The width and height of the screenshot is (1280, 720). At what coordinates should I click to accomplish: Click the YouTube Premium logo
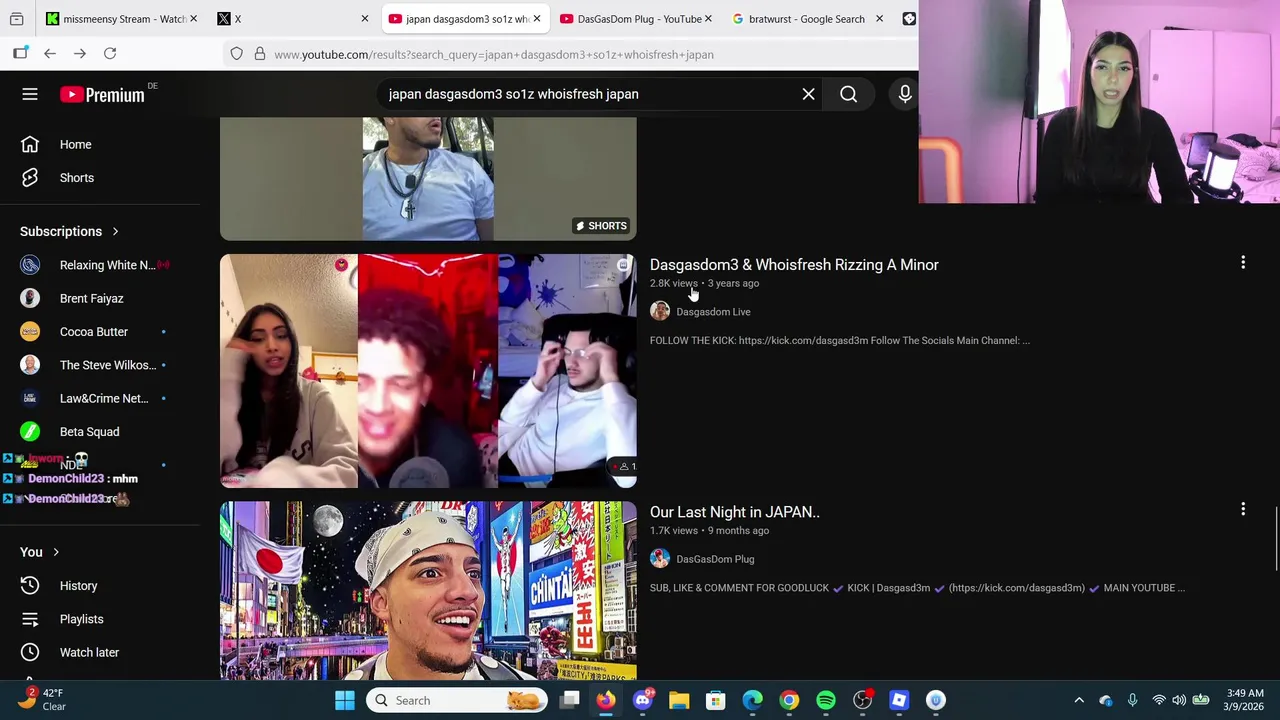(x=102, y=94)
